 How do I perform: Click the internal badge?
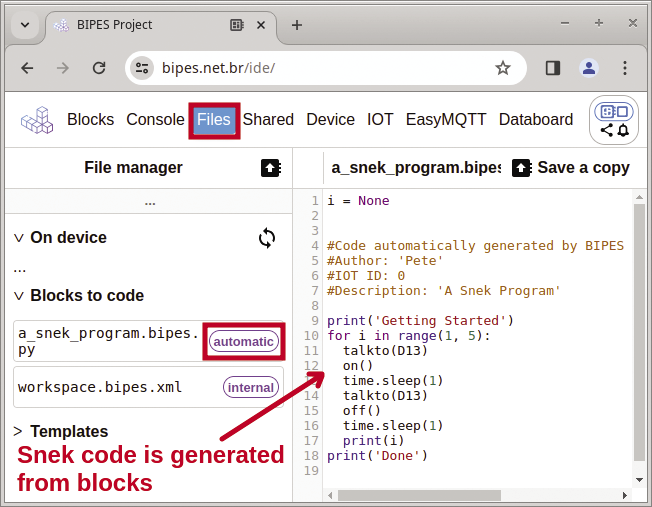(x=251, y=387)
